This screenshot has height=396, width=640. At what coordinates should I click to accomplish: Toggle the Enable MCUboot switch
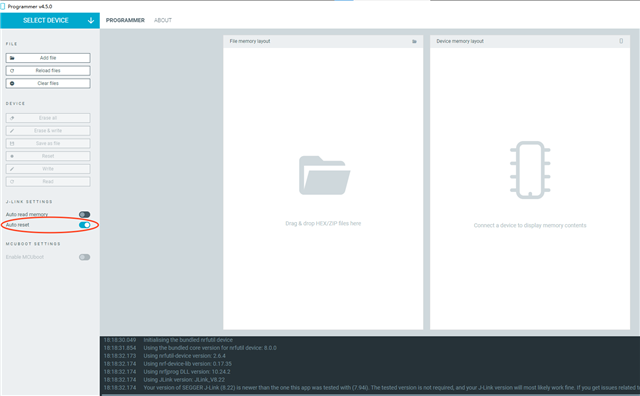click(x=84, y=257)
